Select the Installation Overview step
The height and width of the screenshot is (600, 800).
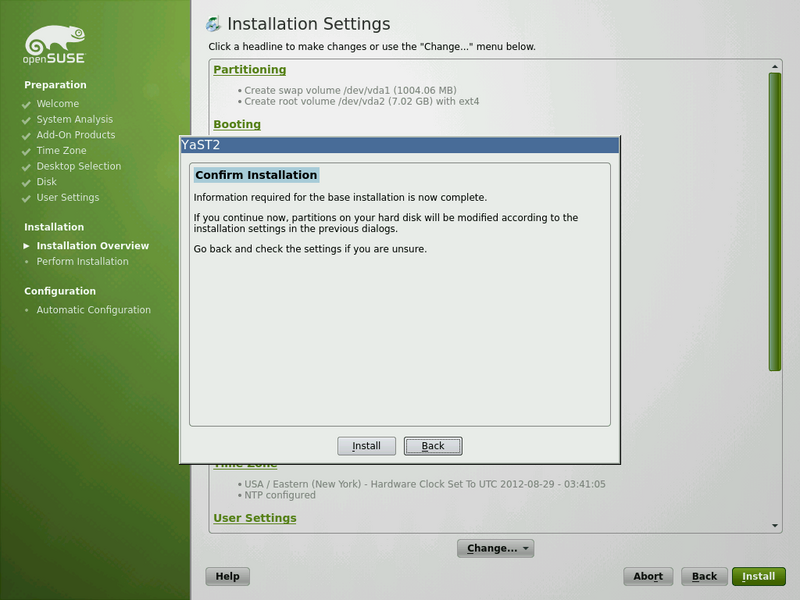point(92,245)
